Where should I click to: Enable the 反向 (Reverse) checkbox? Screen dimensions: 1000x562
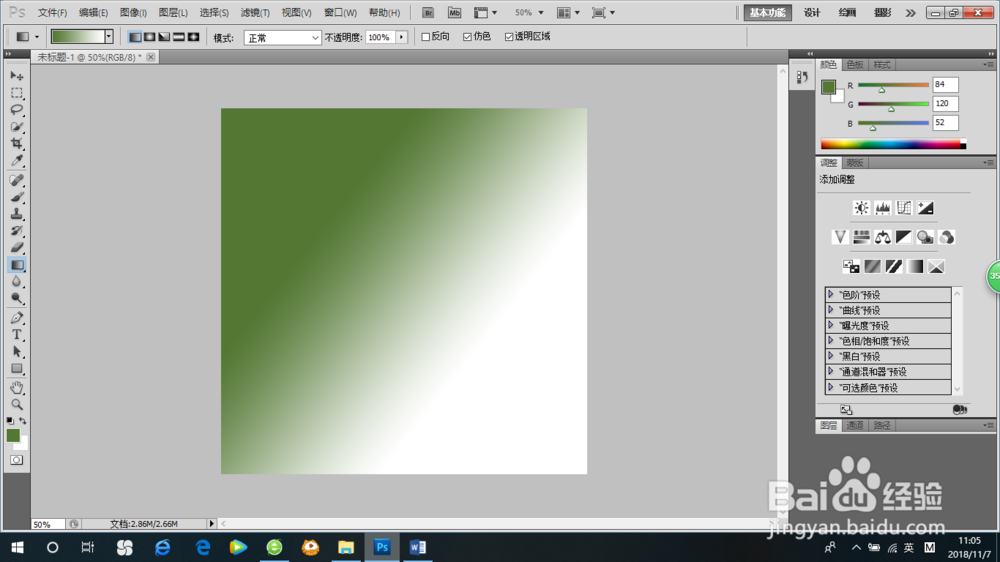pyautogui.click(x=425, y=37)
